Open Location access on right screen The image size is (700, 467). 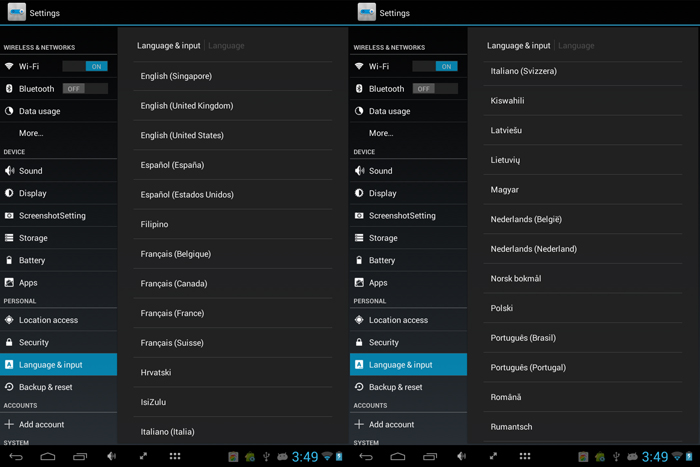[408, 320]
